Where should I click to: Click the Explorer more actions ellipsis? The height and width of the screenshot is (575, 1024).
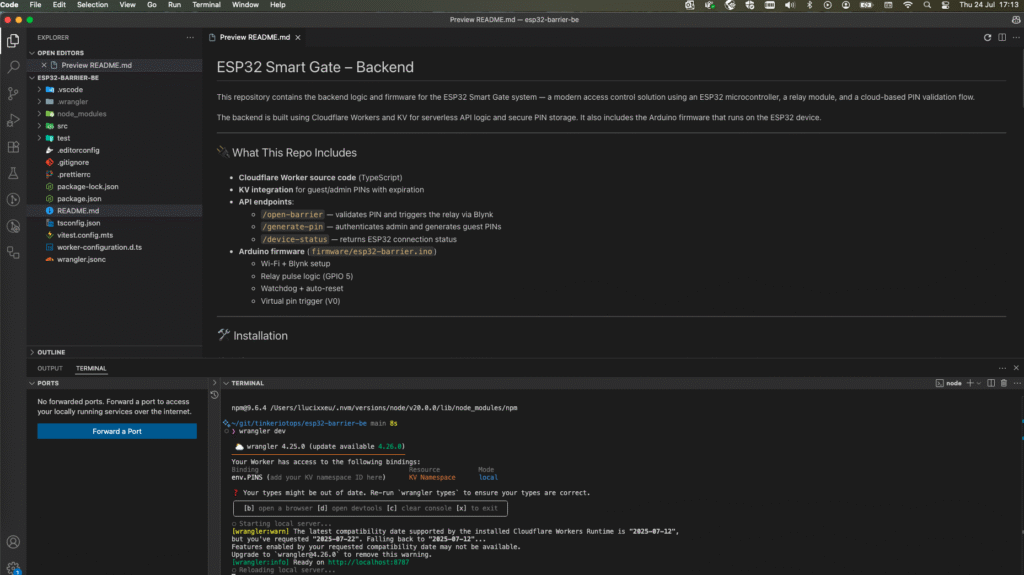190,37
